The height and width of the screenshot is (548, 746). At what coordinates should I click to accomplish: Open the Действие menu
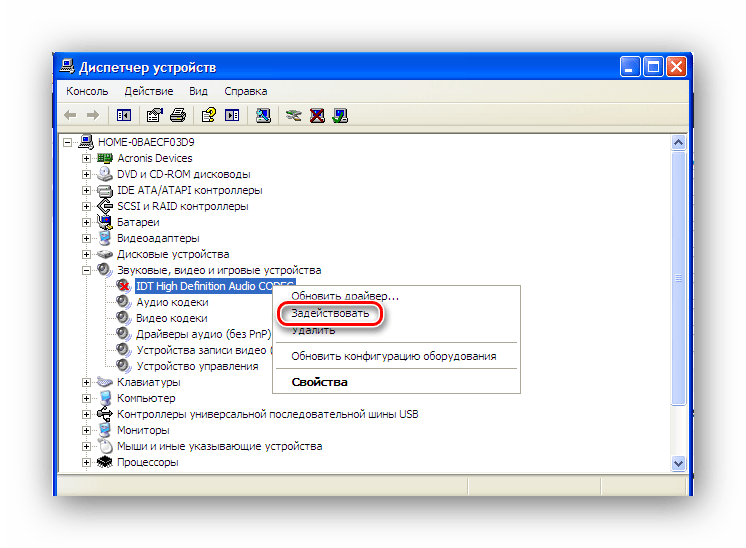click(x=148, y=91)
